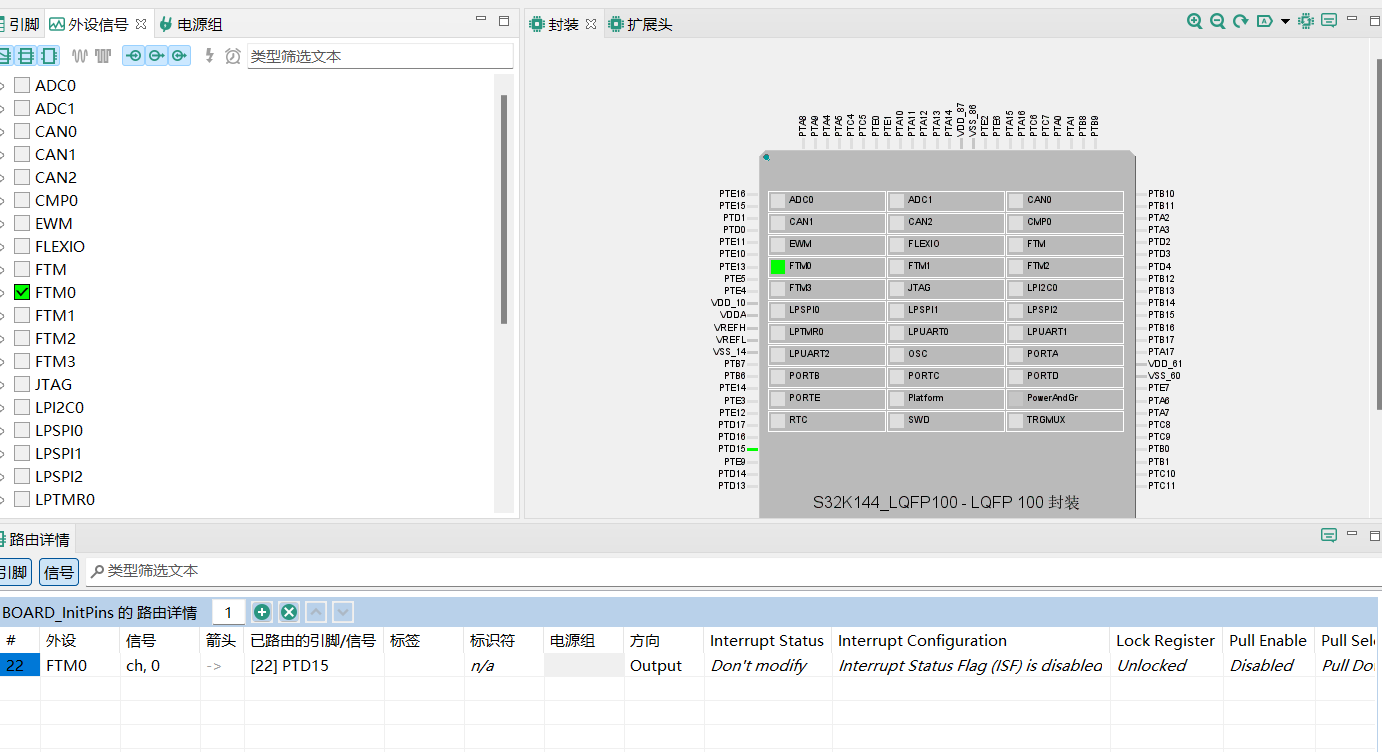Toggle the third routed-signal arrow filter
The image size is (1382, 752).
(179, 56)
